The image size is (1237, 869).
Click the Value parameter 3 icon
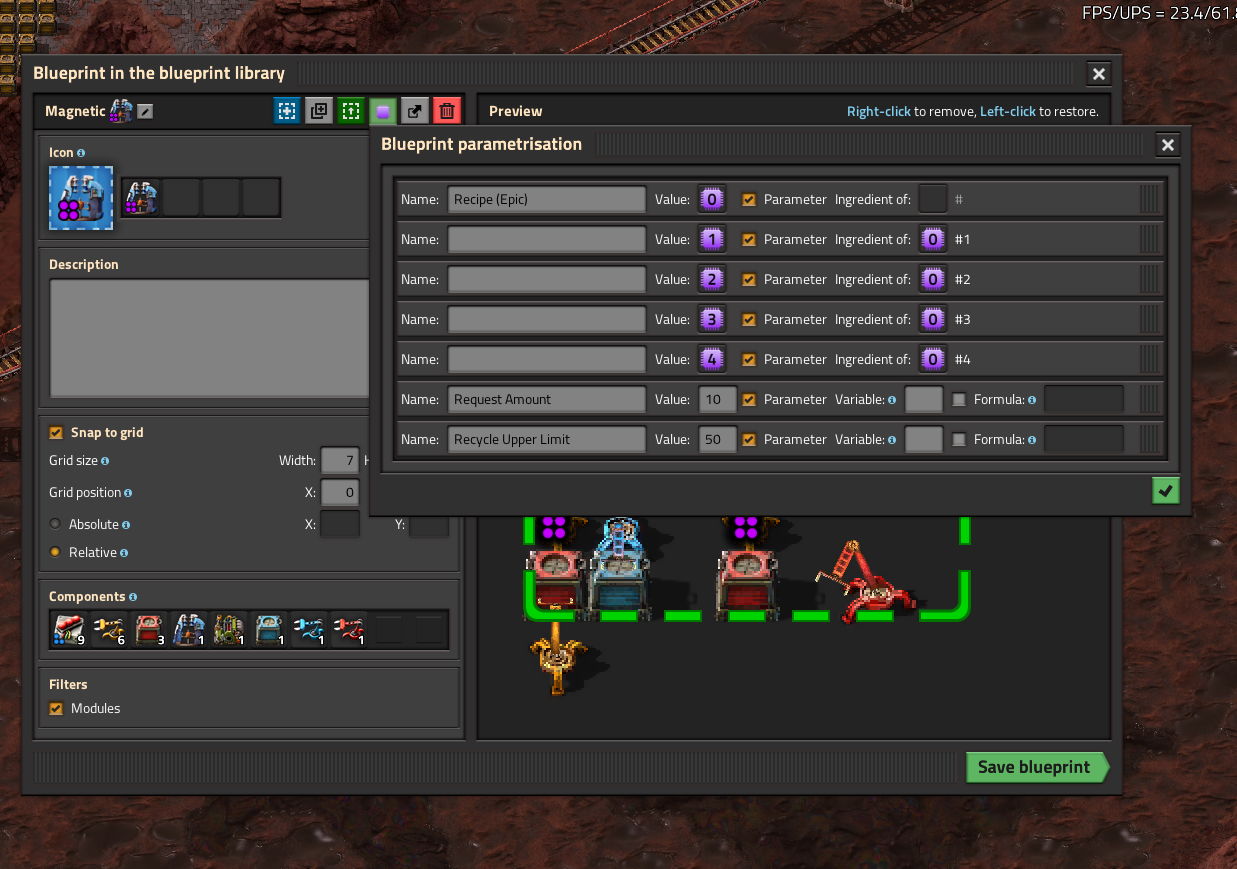pos(711,319)
